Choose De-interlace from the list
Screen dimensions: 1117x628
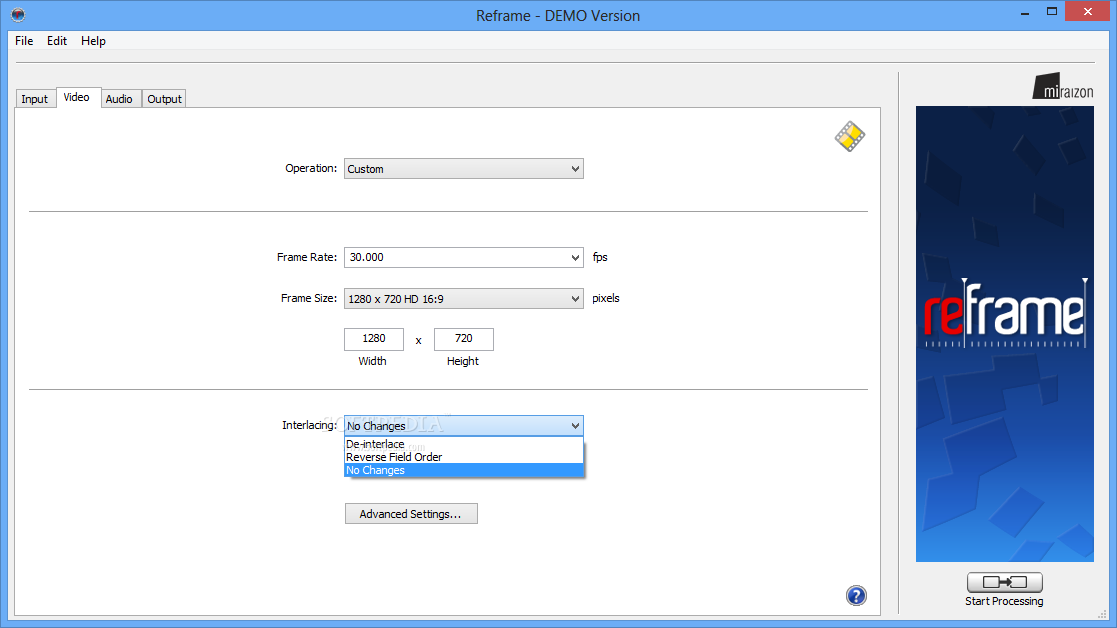(x=464, y=444)
